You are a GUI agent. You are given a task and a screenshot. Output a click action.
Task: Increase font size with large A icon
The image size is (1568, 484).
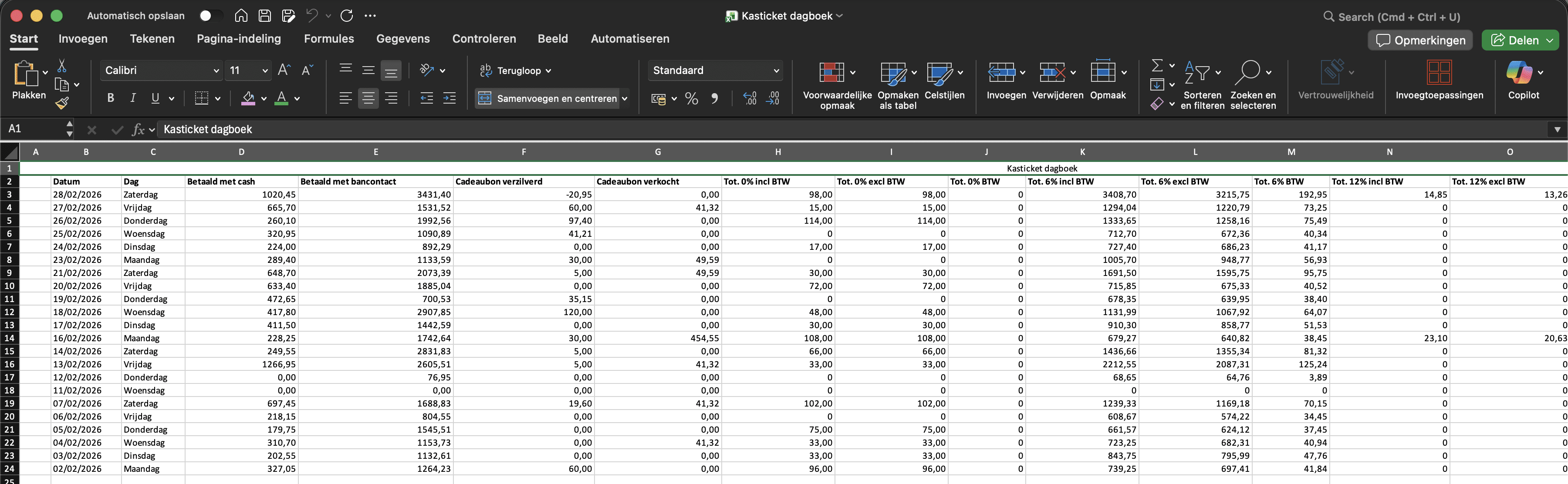[x=284, y=70]
